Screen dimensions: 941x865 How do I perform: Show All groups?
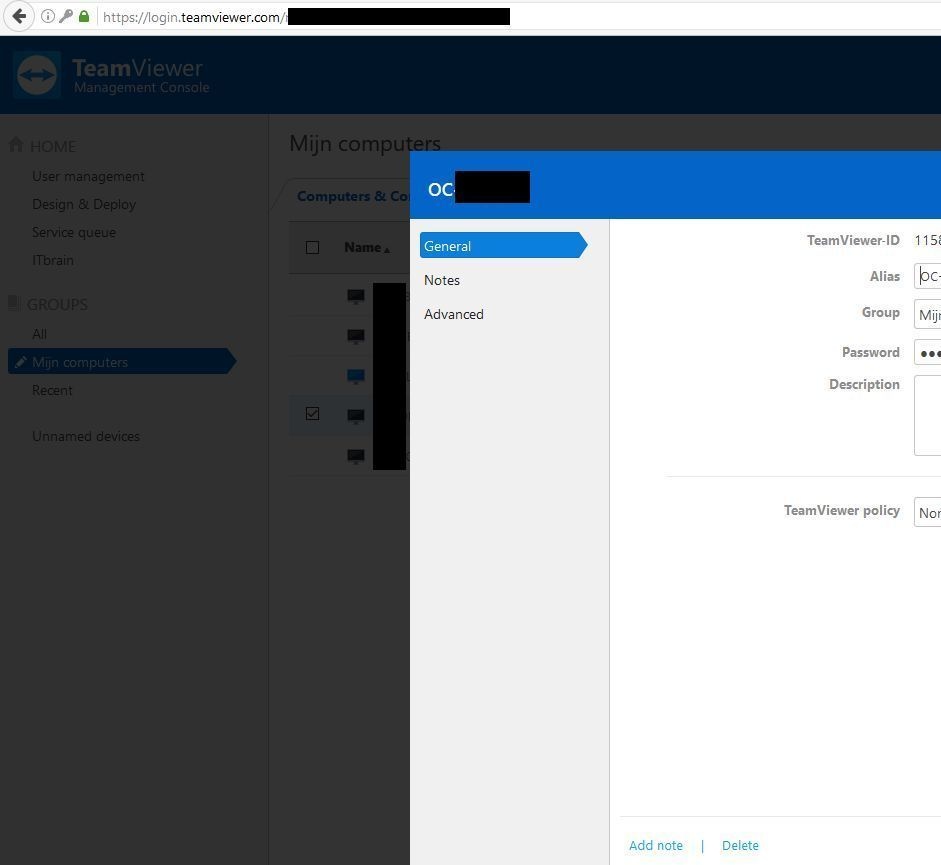pos(40,334)
